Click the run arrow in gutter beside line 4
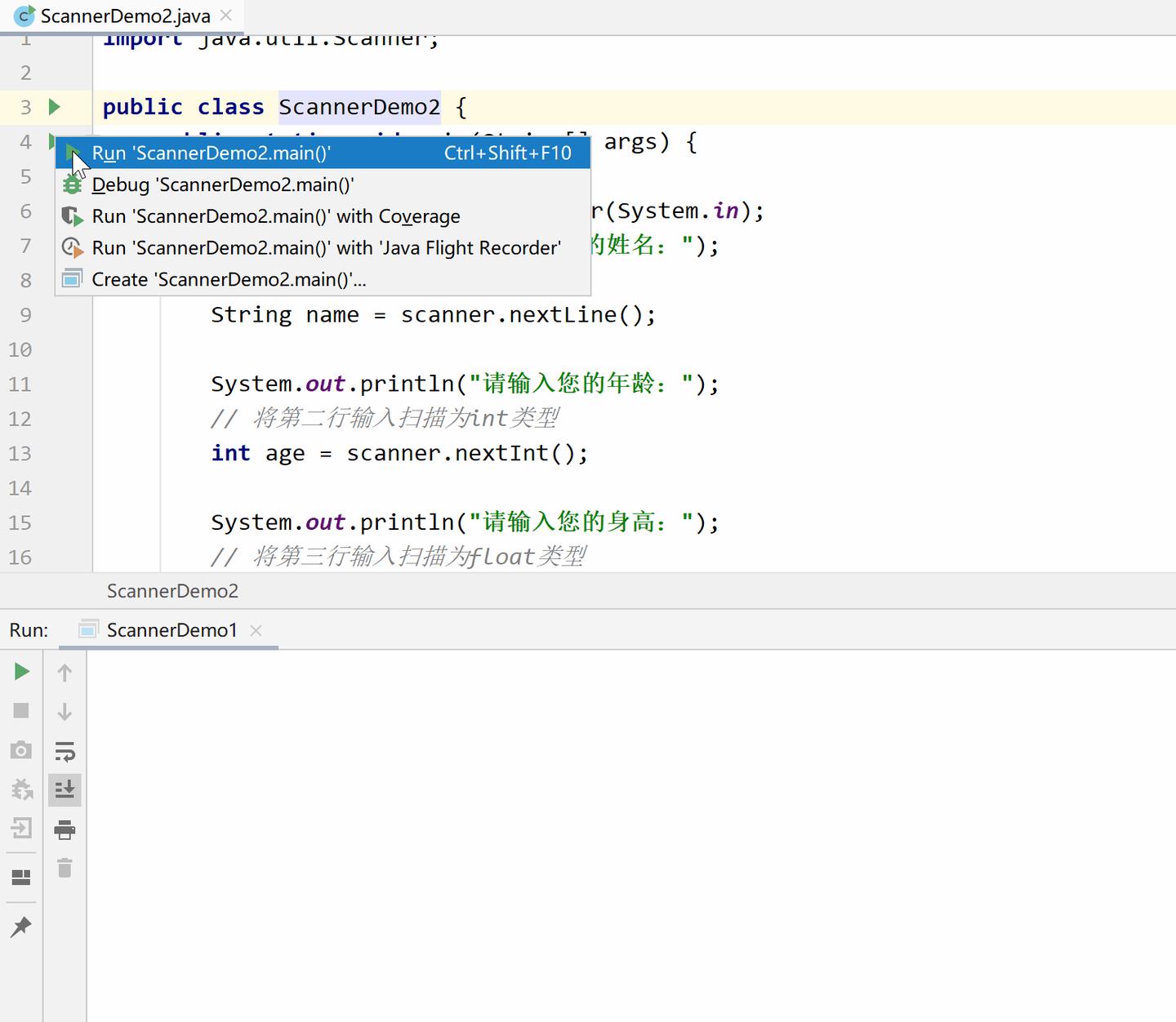The height and width of the screenshot is (1022, 1176). coord(53,141)
